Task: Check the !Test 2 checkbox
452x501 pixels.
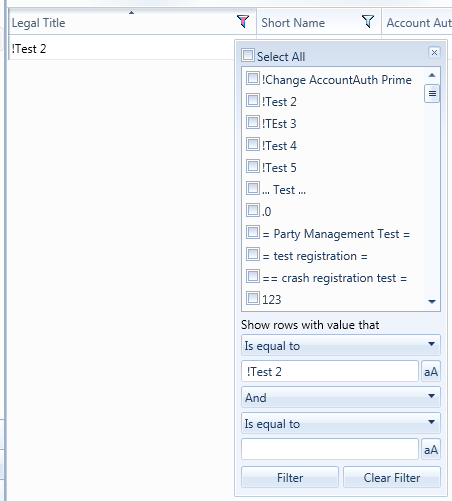Action: 253,100
